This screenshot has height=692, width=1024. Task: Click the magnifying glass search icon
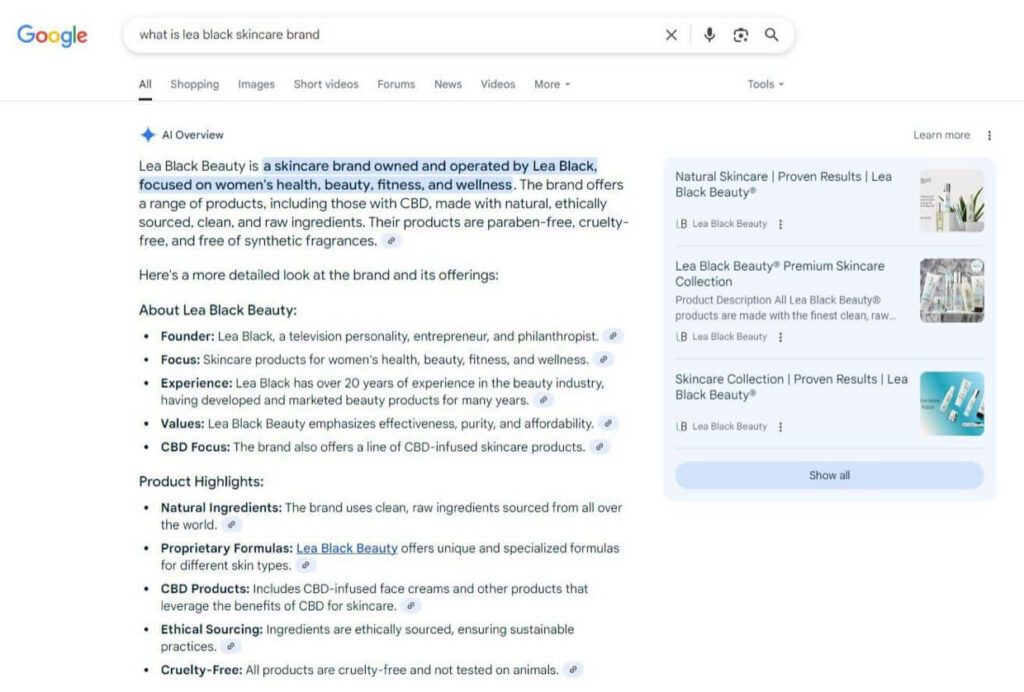point(771,35)
